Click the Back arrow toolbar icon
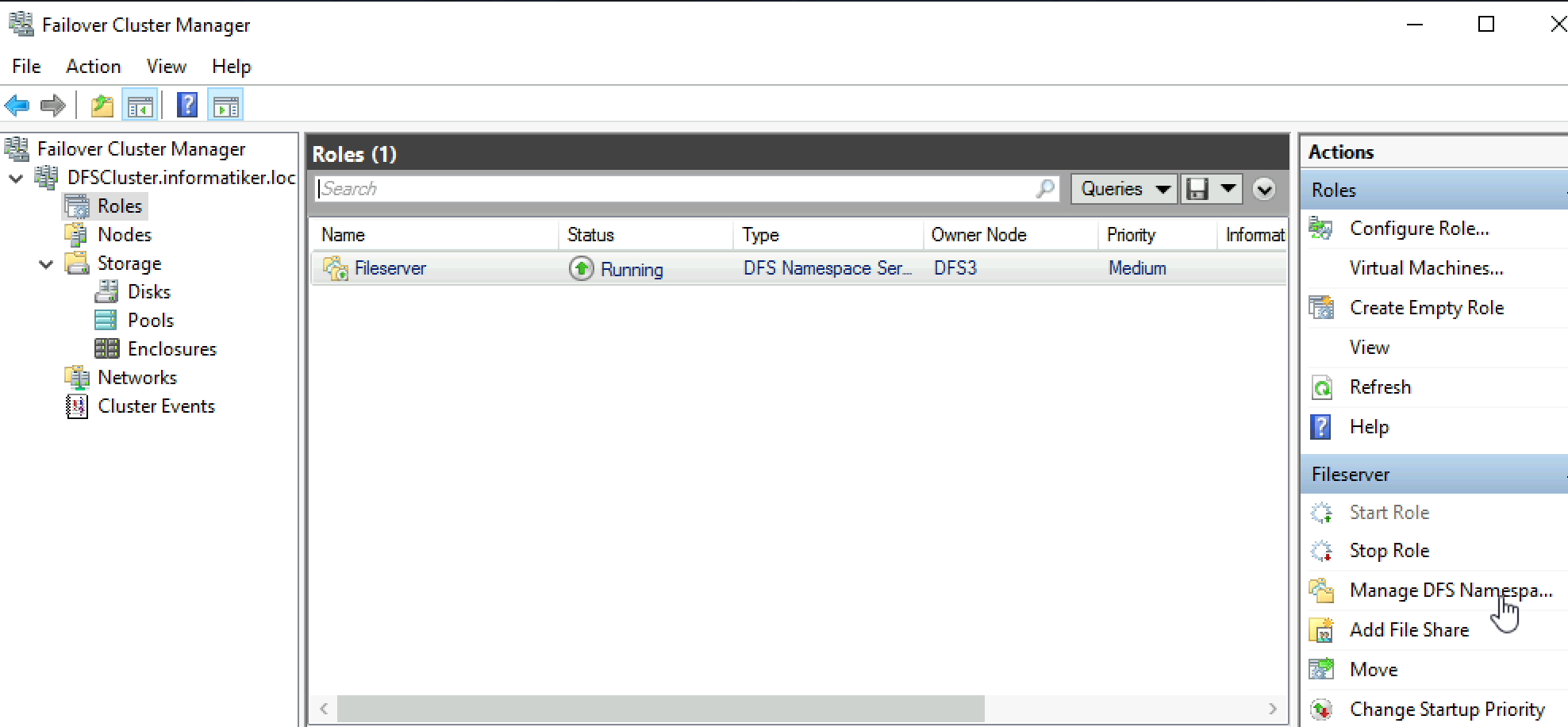1568x727 pixels. click(x=17, y=105)
